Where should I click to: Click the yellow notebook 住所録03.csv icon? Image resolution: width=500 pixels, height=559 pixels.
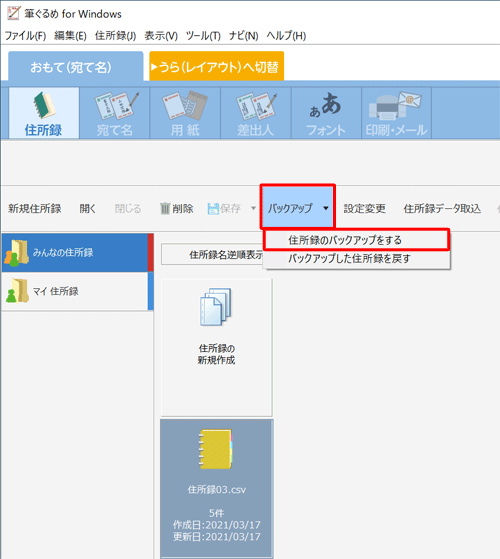click(x=216, y=449)
